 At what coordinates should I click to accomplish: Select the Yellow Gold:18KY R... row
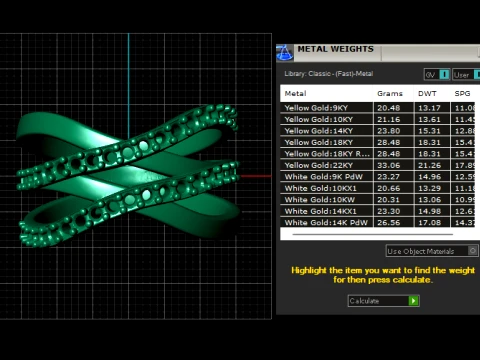(378, 154)
